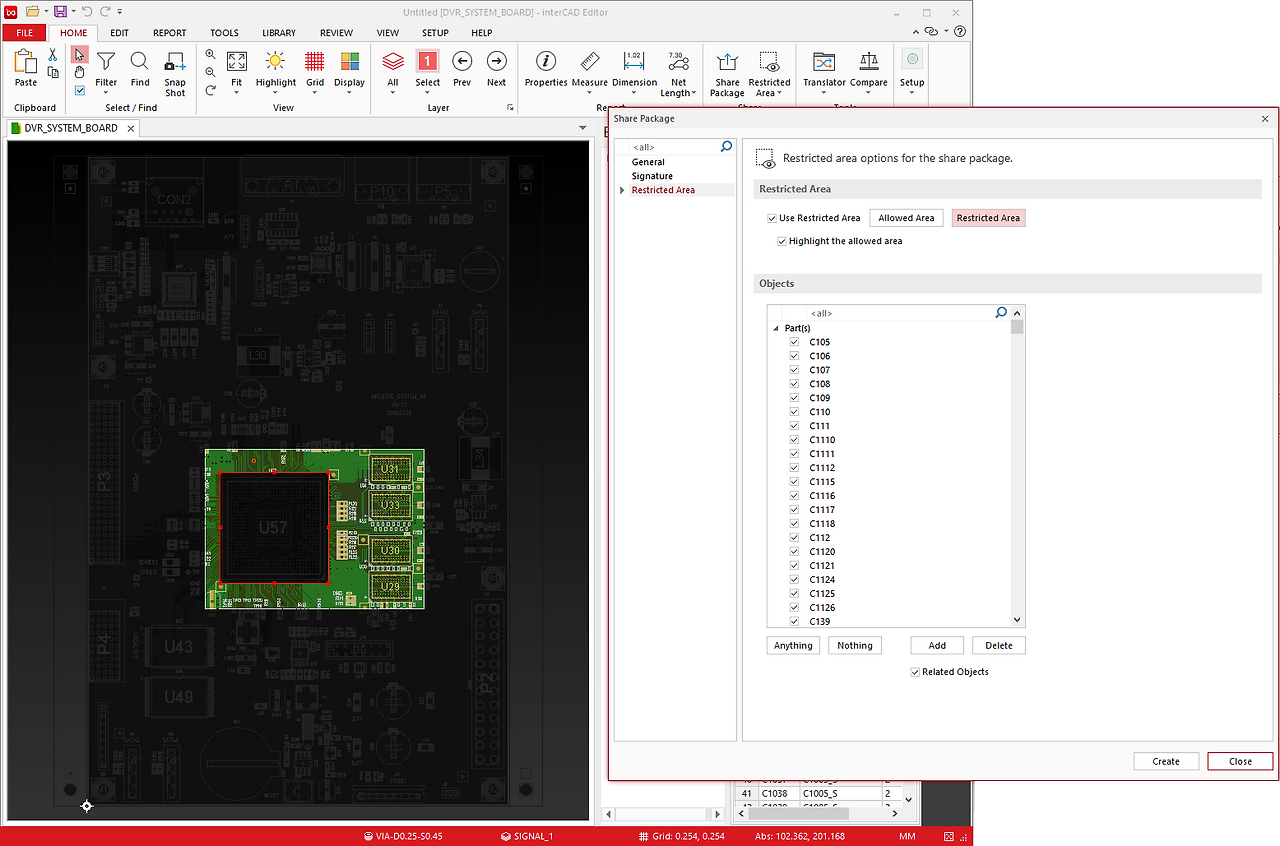Click the Create button

coord(1165,760)
